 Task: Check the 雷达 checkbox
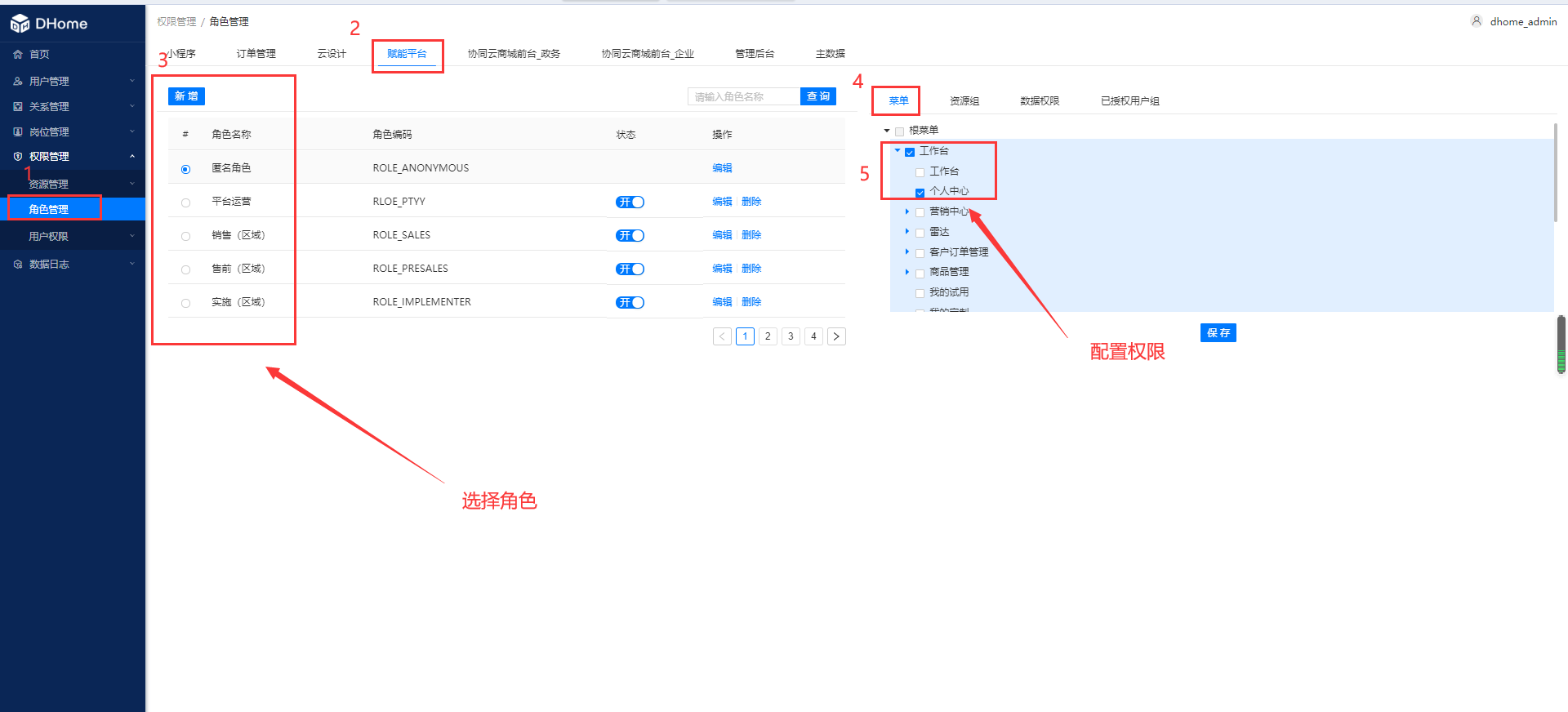point(920,233)
